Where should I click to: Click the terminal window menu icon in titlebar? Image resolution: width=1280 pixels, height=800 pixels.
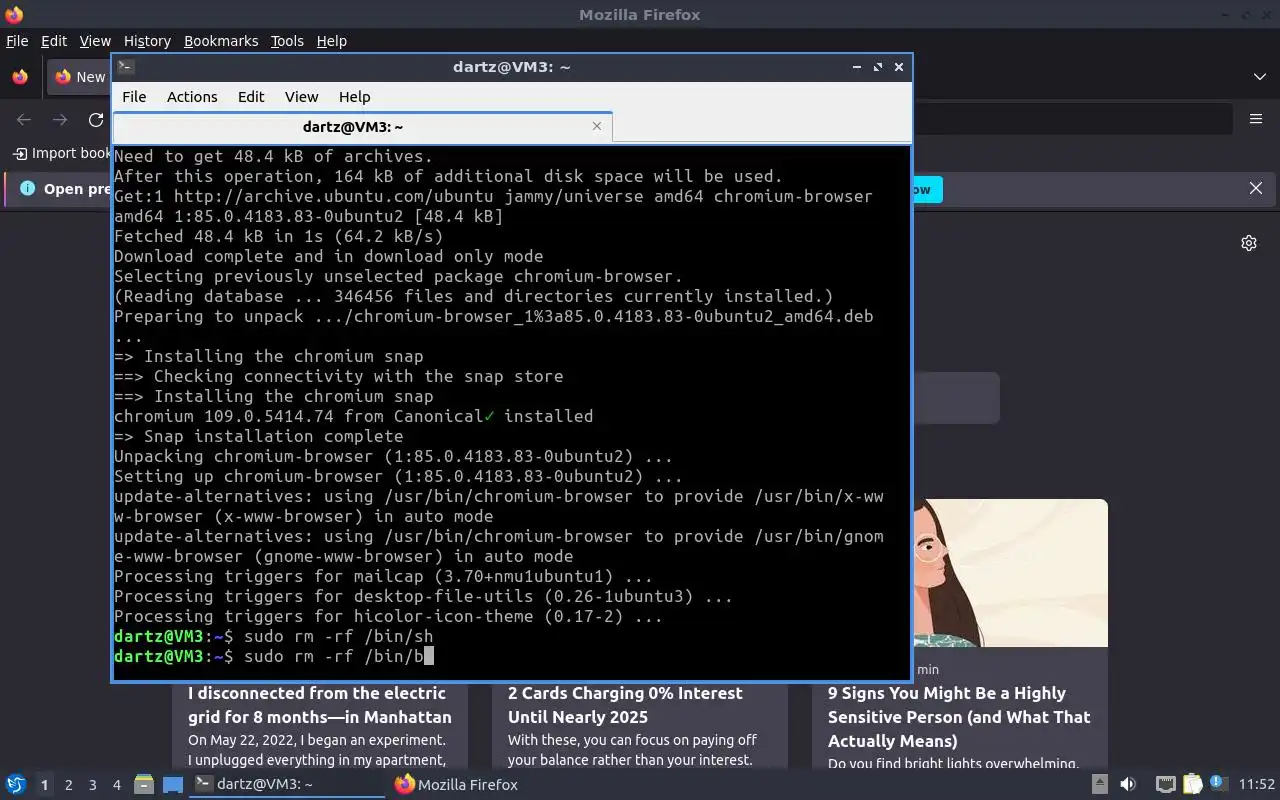(x=125, y=67)
